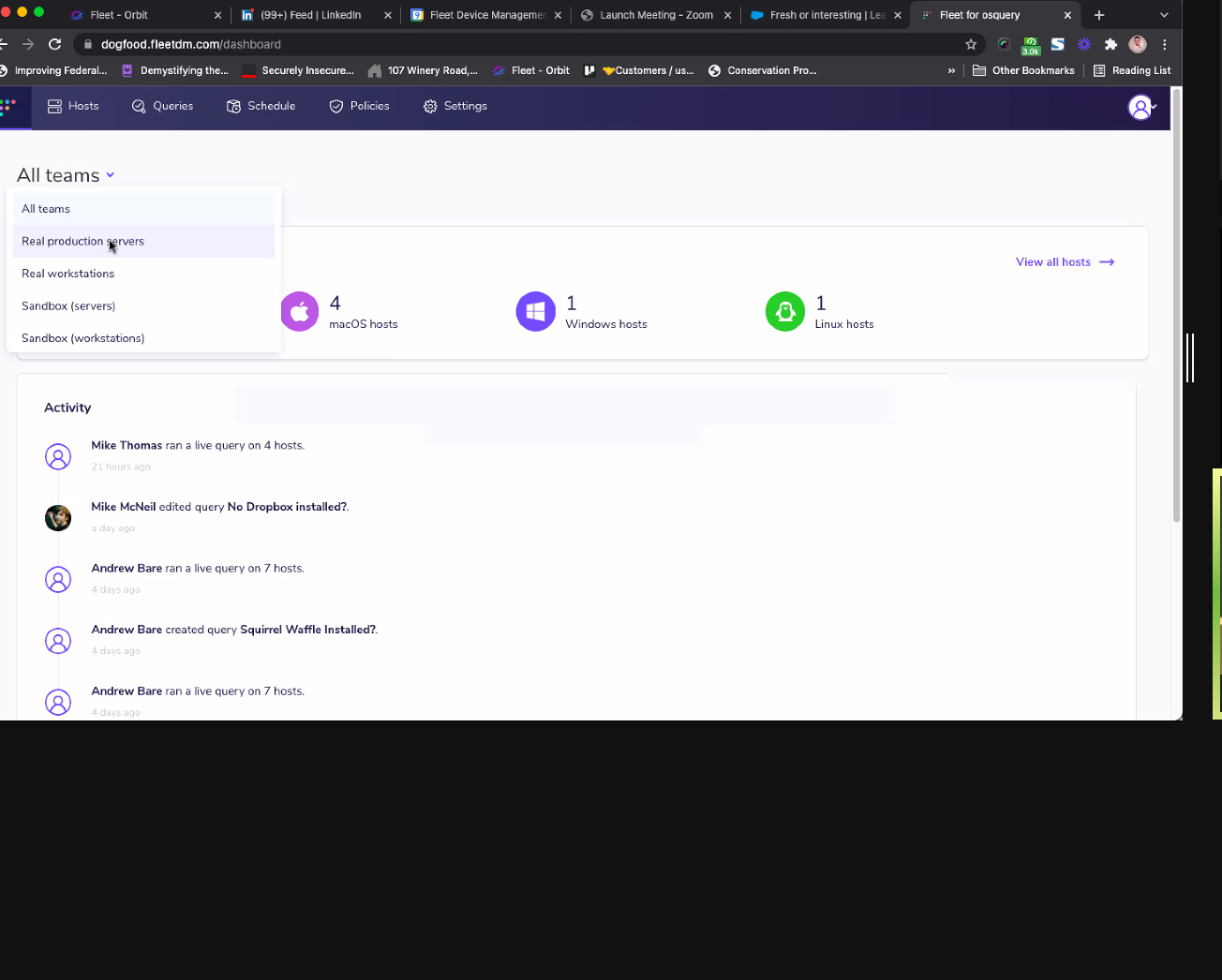Select Sandbox (workstations) team
This screenshot has width=1222, height=980.
click(143, 338)
